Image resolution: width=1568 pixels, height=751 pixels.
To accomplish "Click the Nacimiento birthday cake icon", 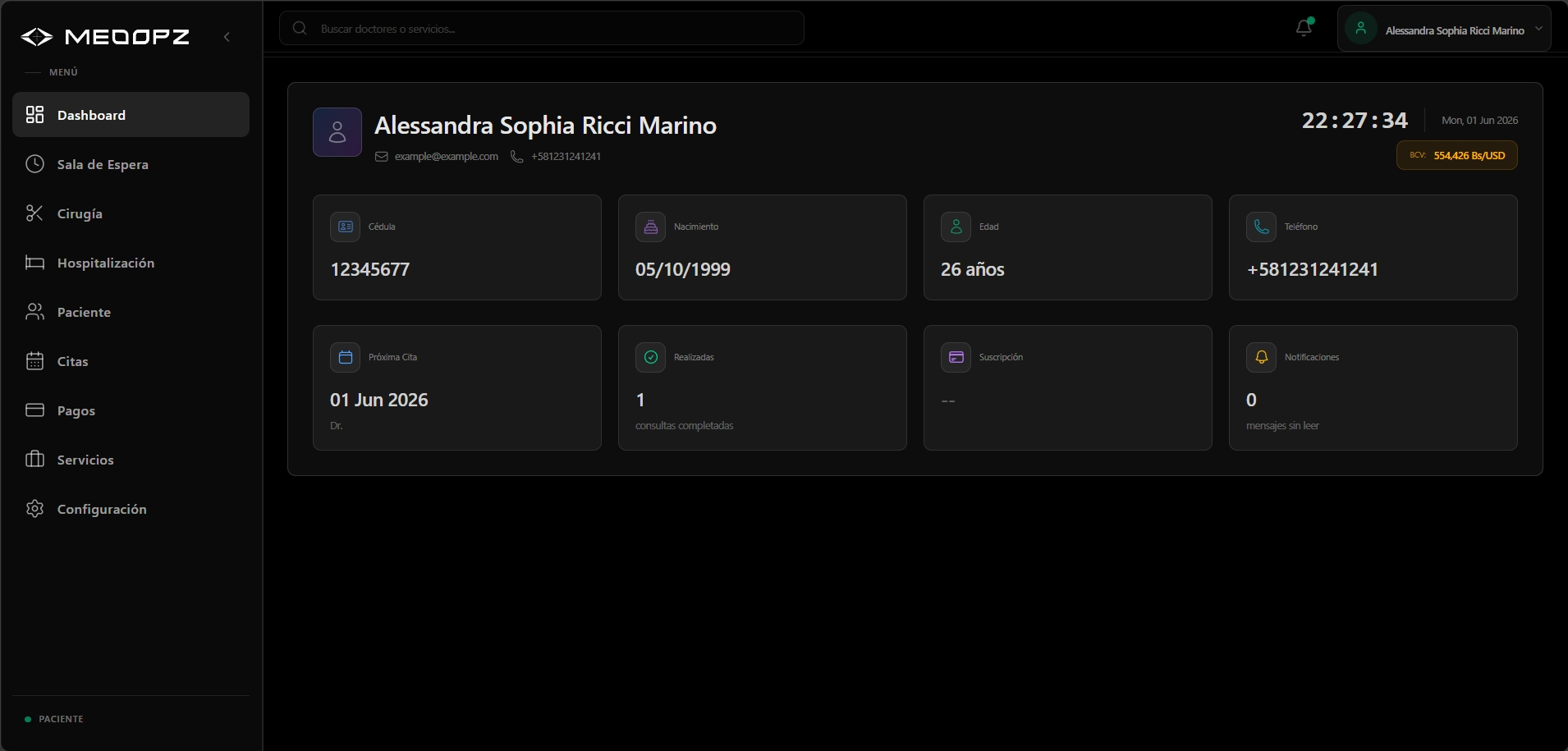I will [x=651, y=227].
